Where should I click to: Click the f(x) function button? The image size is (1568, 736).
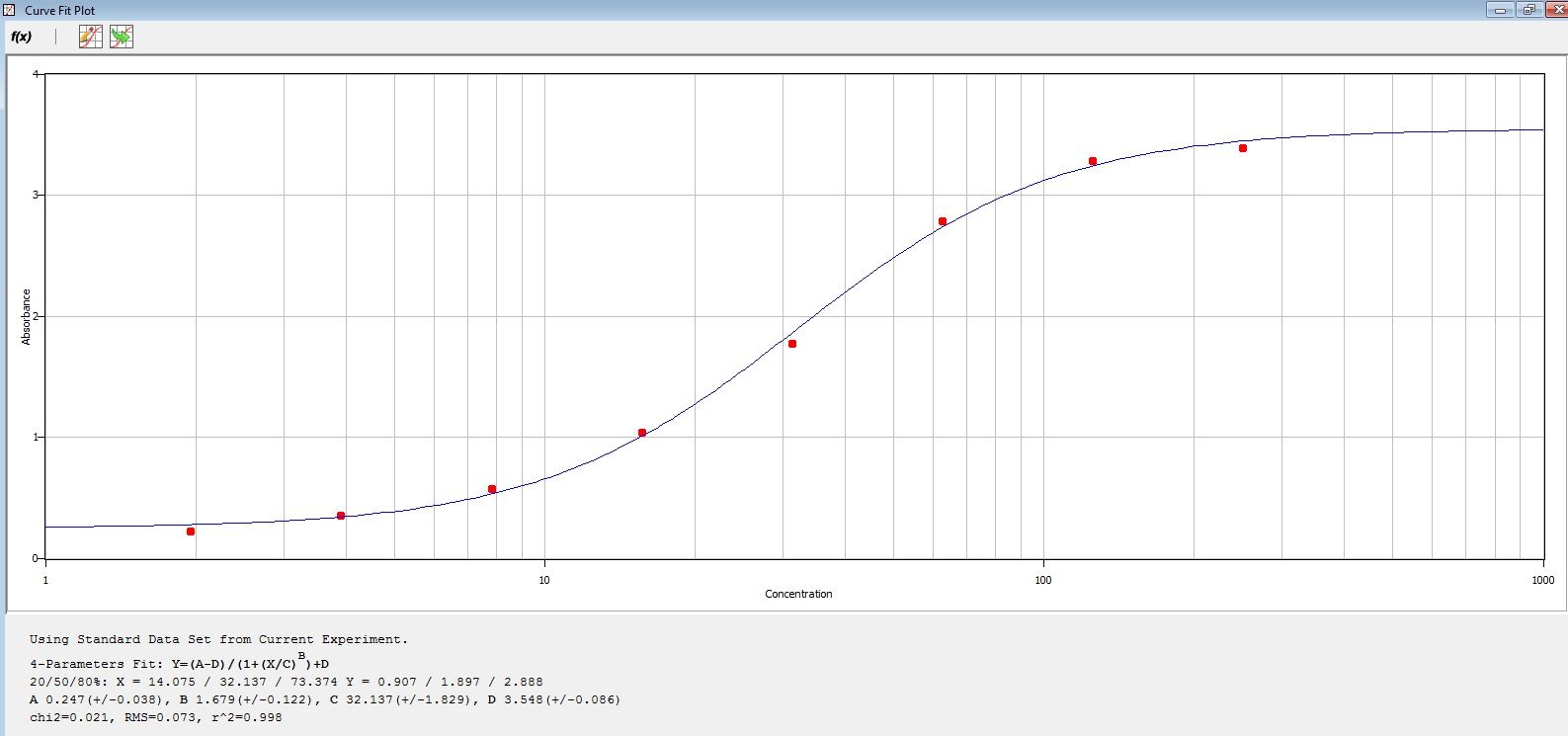pos(21,37)
